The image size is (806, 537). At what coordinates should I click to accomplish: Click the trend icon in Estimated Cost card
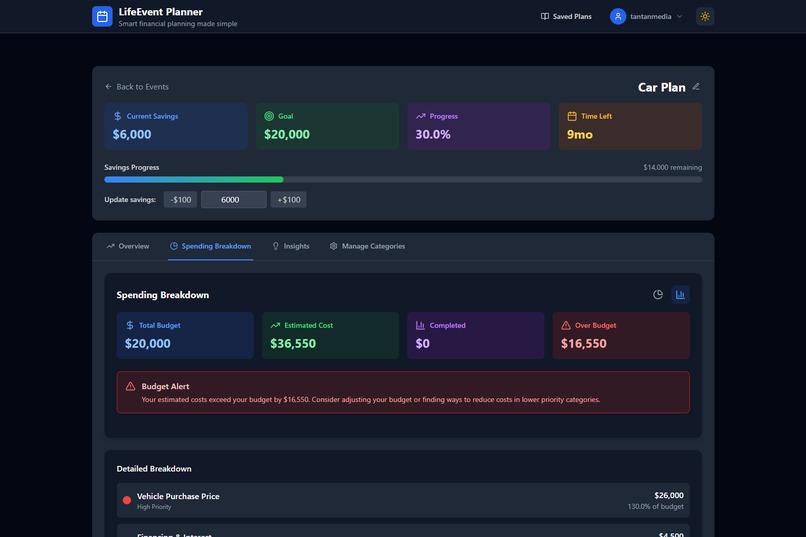click(275, 325)
